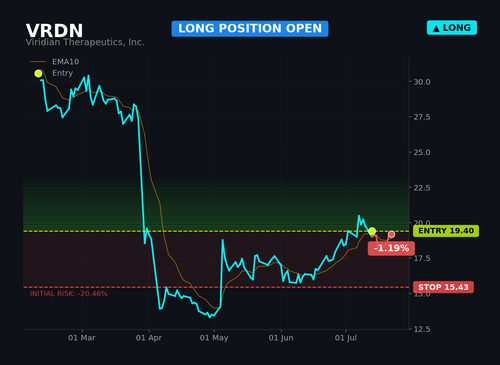This screenshot has width=500, height=365.
Task: Click the -1.19% return label
Action: click(391, 248)
